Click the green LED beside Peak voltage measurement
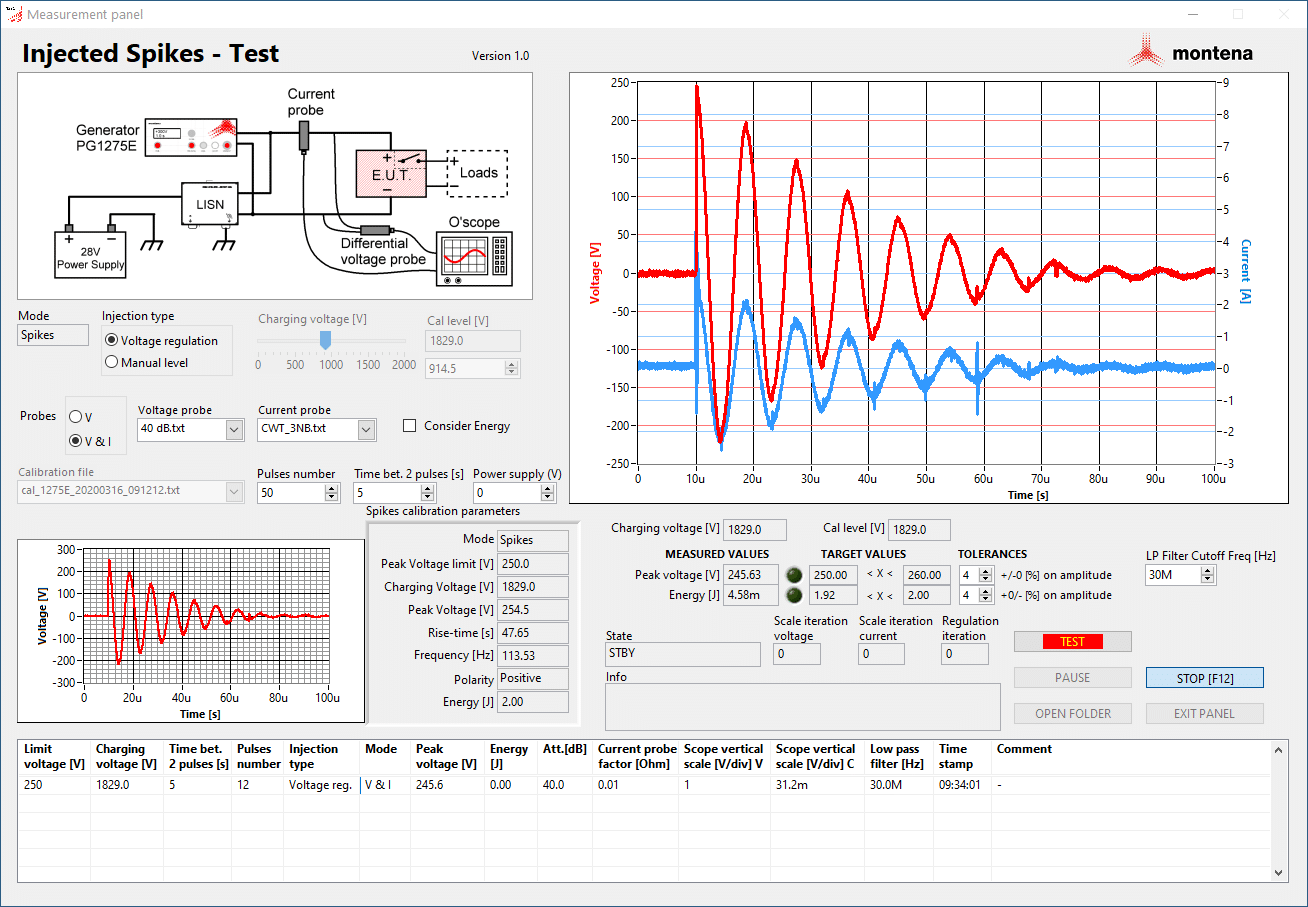The height and width of the screenshot is (907, 1308). tap(793, 574)
